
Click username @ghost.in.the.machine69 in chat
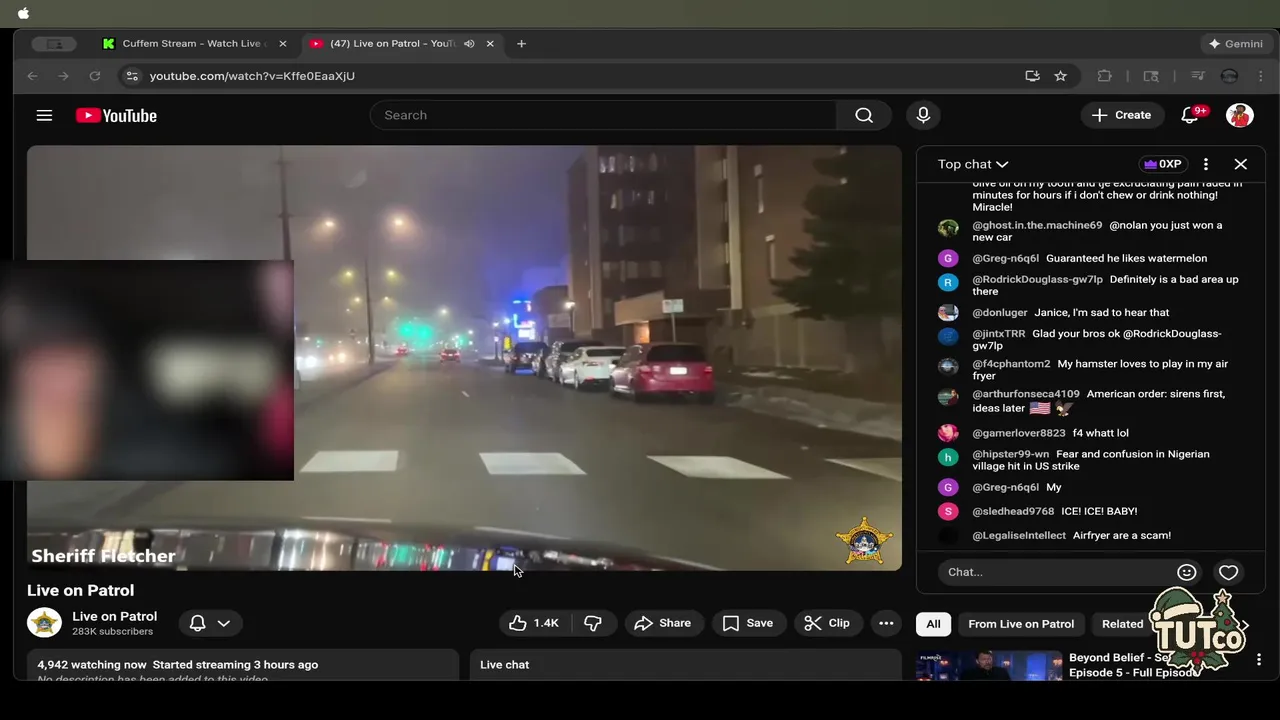[1037, 225]
